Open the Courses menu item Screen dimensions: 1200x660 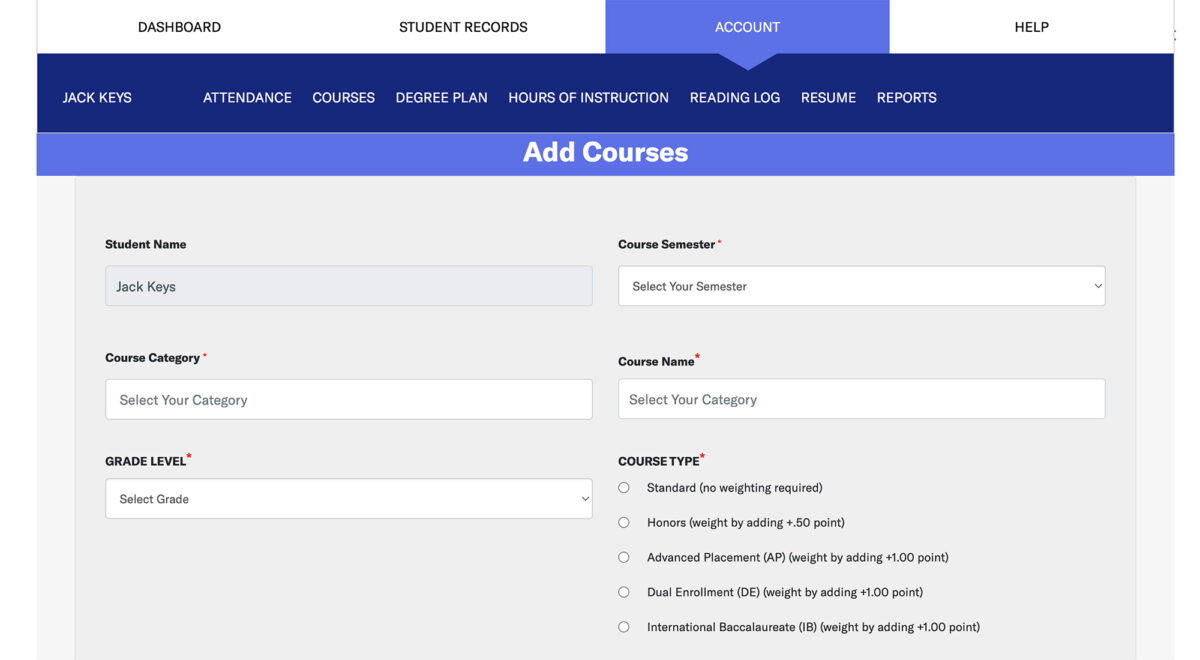click(x=343, y=97)
